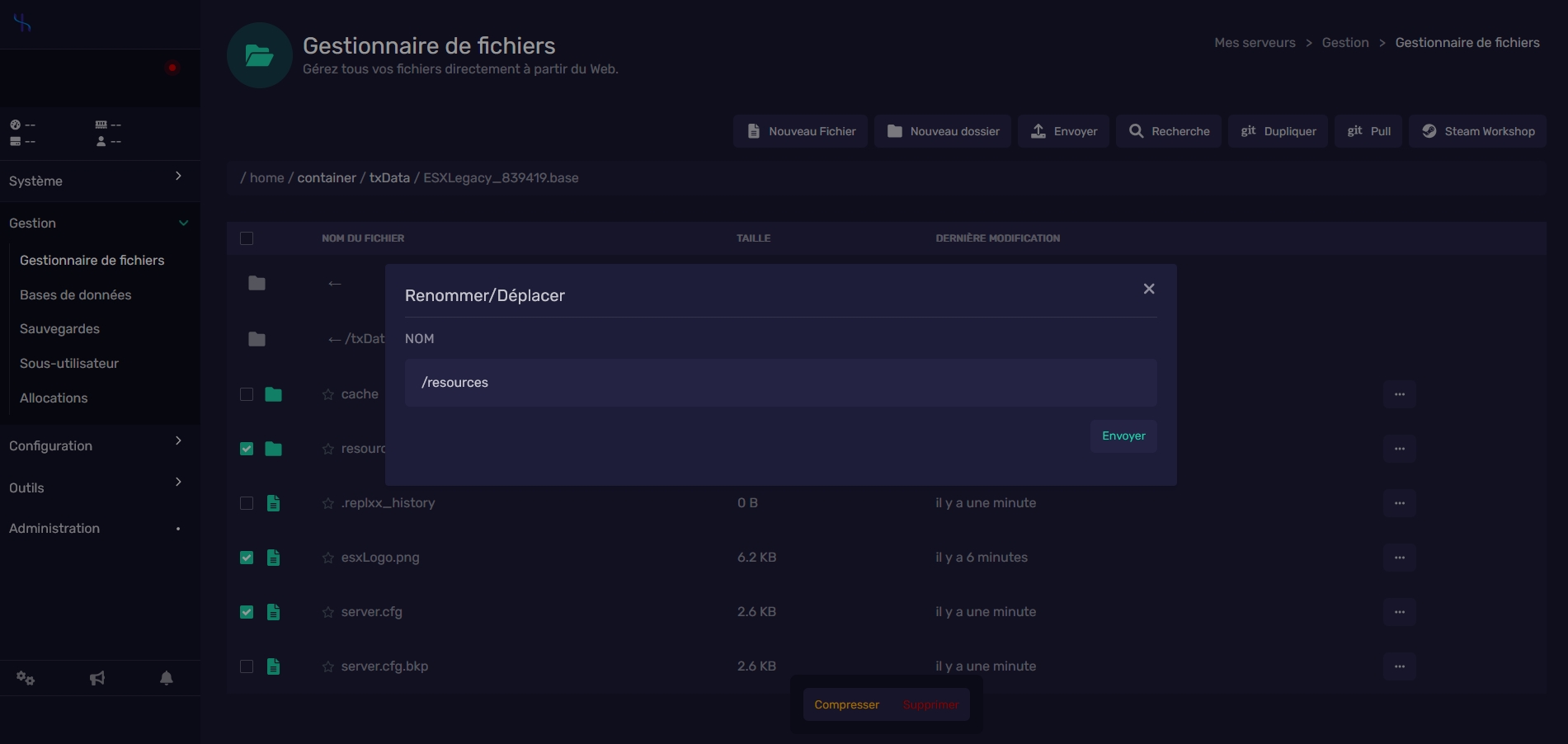Open the three-dot menu for server.cfg

pyautogui.click(x=1399, y=612)
